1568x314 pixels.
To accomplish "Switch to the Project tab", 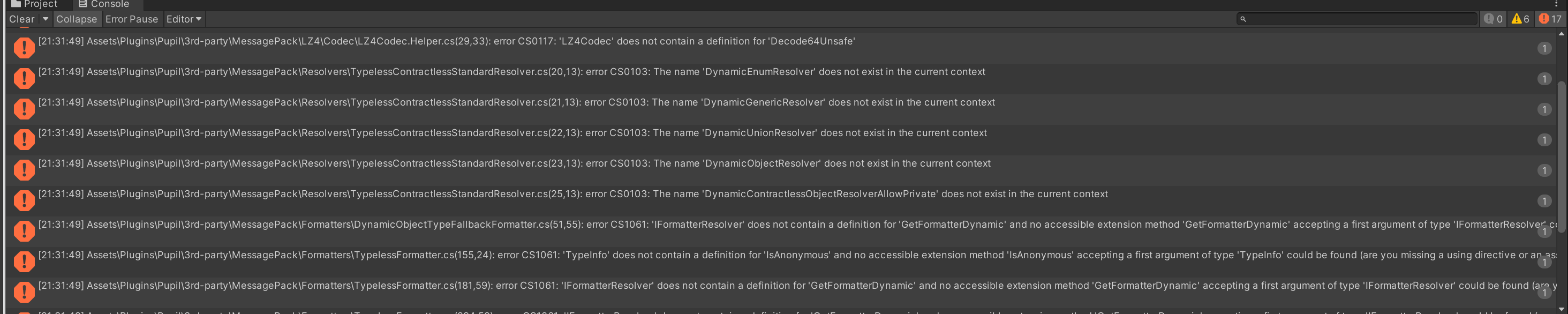I will point(34,4).
